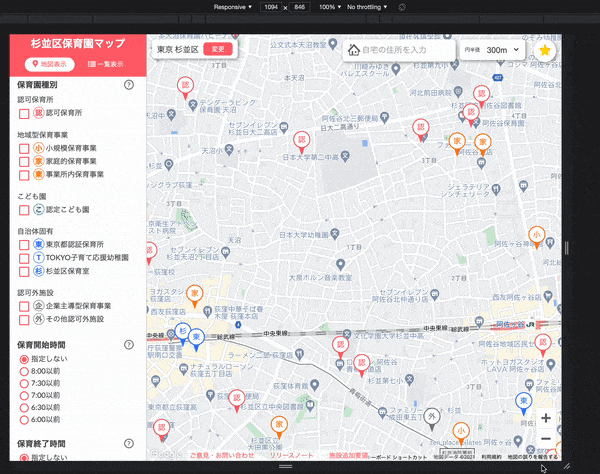The width and height of the screenshot is (600, 474).
Task: Click orange 家 marker near 大田黒公園
Action: click(x=279, y=427)
